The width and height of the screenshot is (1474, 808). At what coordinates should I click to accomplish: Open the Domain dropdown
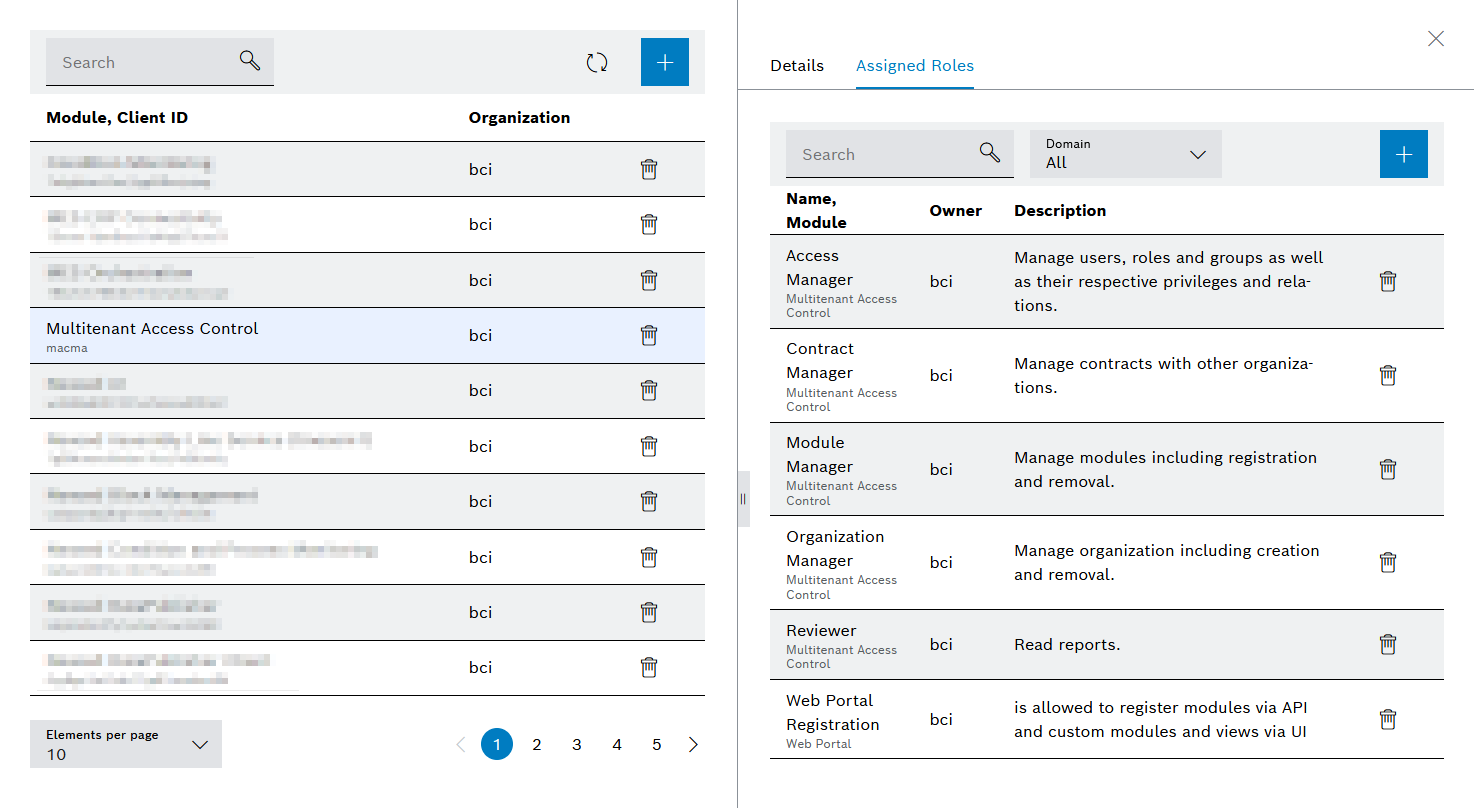tap(1126, 154)
